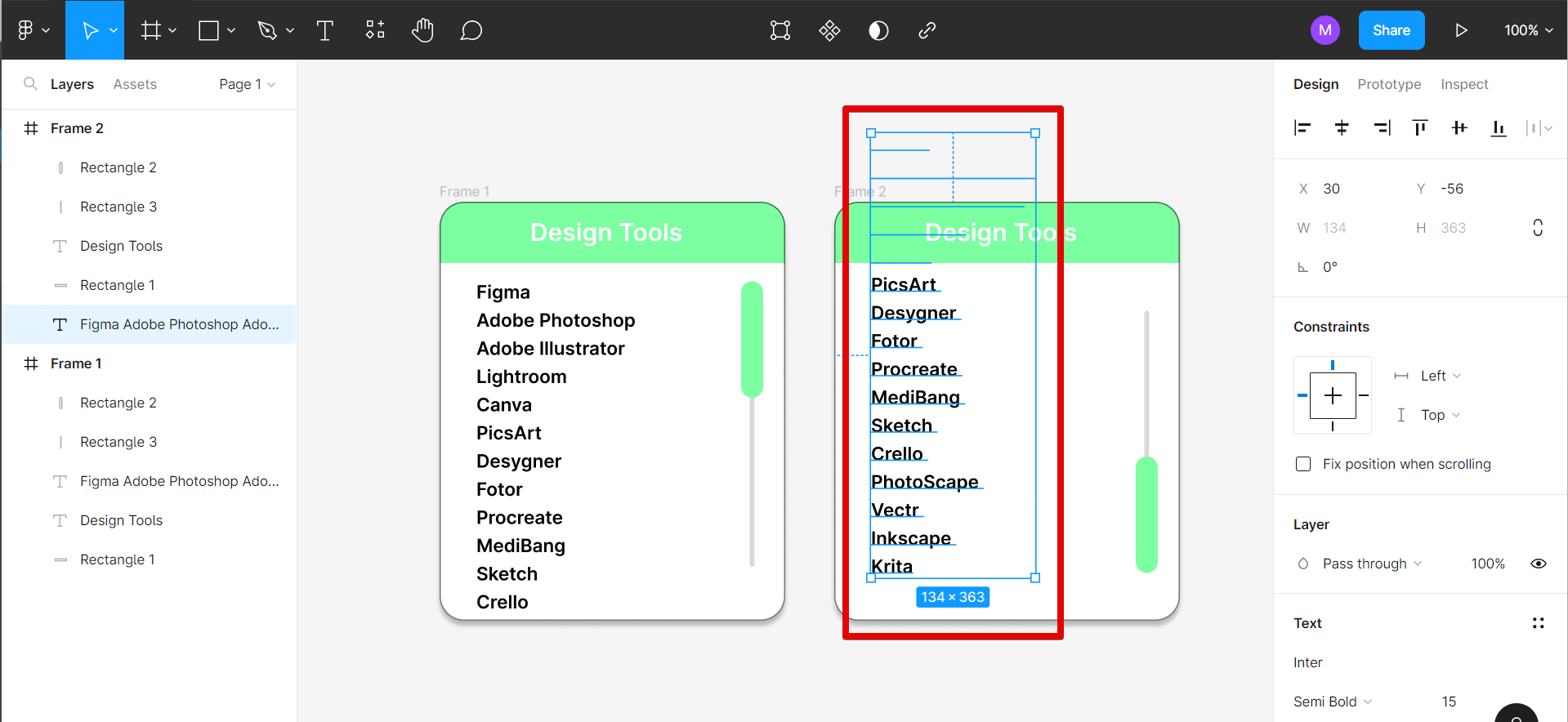Expand the Page 1 dropdown

[247, 84]
